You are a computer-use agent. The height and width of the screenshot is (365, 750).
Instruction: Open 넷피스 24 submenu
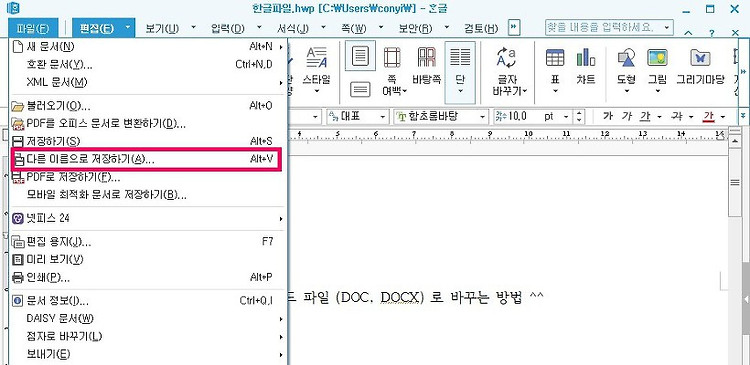click(x=148, y=218)
